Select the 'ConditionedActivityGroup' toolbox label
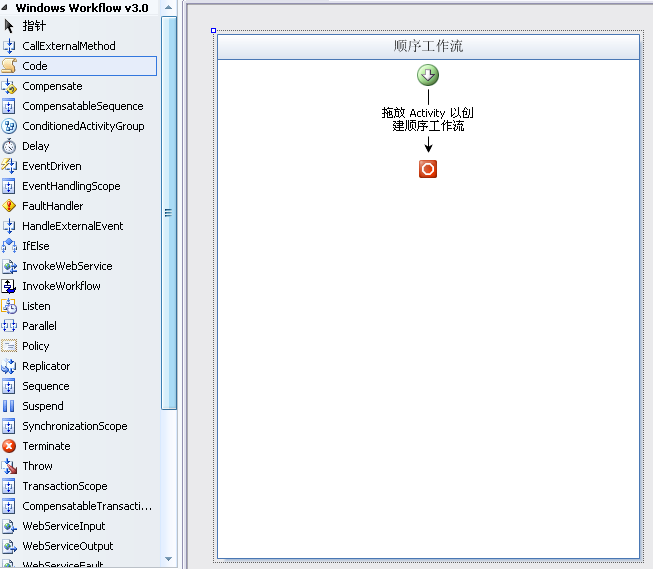The width and height of the screenshot is (653, 569). coord(83,126)
